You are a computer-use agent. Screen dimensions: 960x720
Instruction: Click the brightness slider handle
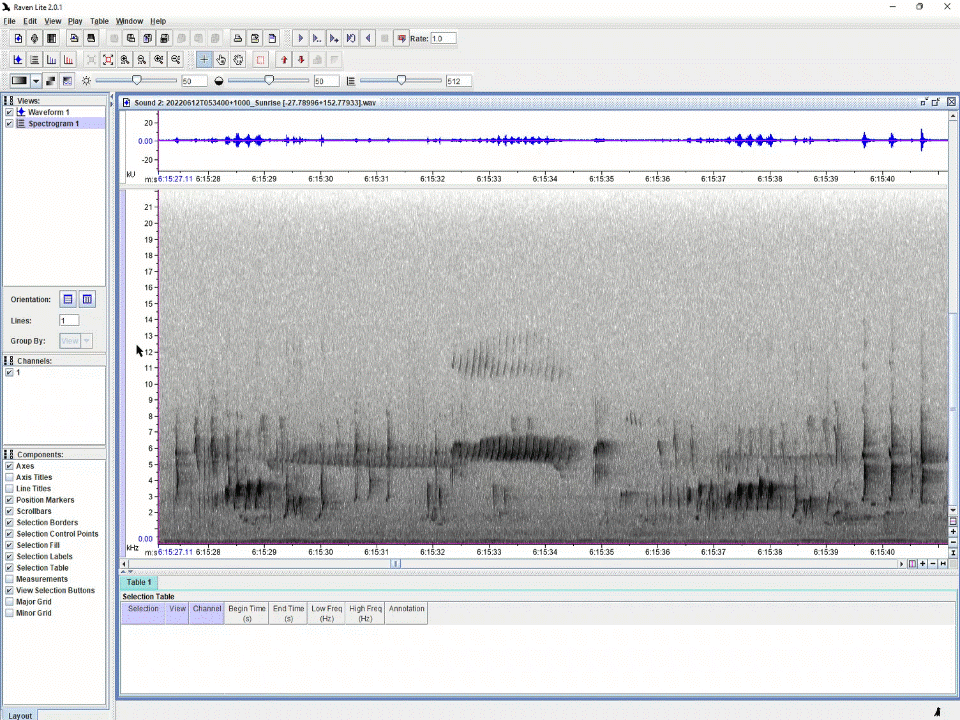pos(137,80)
